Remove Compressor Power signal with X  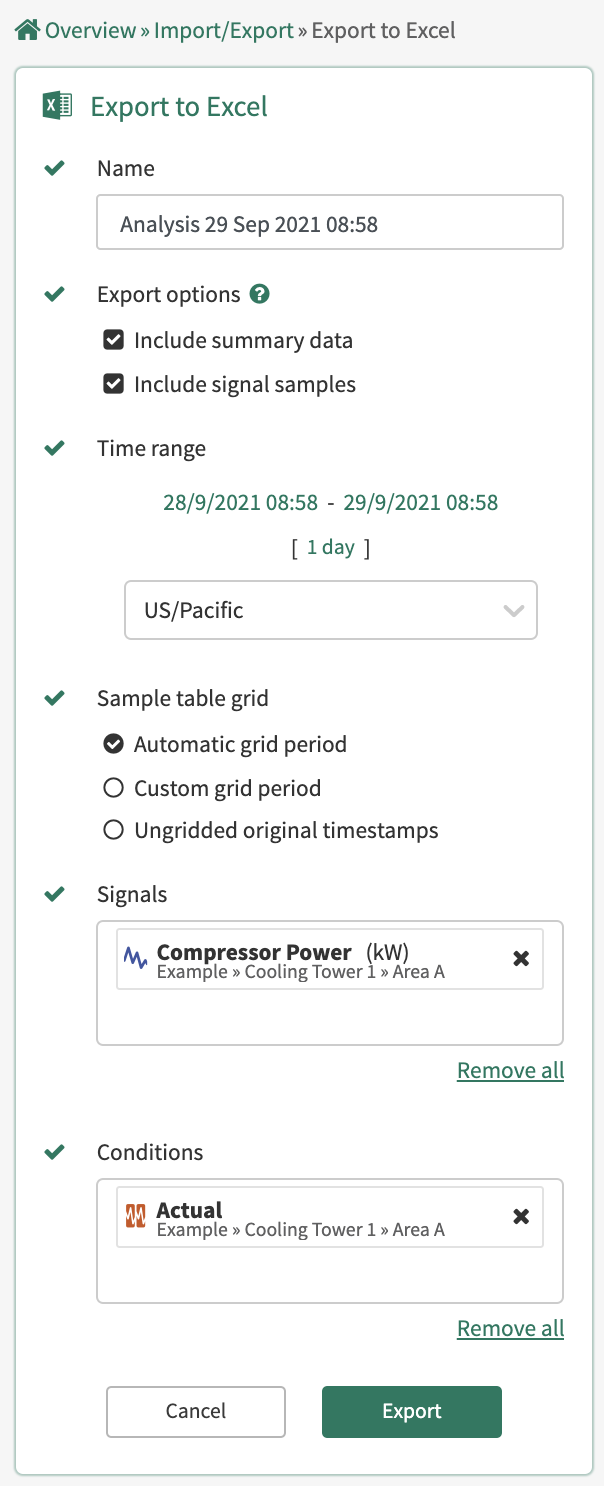[x=521, y=958]
